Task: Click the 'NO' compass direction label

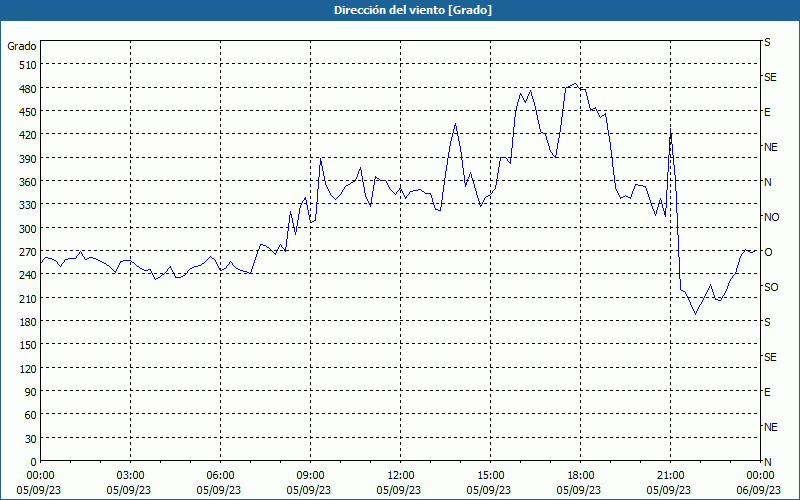Action: point(771,217)
